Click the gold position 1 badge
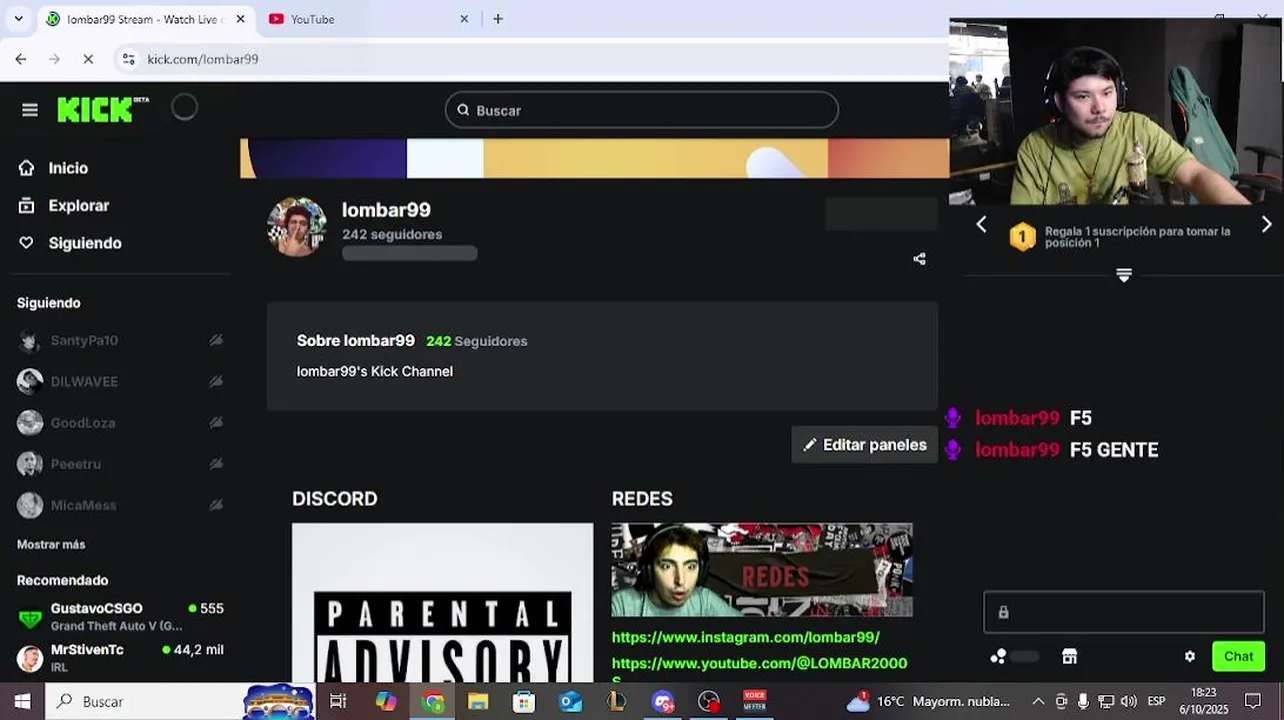This screenshot has height=720, width=1284. [1022, 237]
